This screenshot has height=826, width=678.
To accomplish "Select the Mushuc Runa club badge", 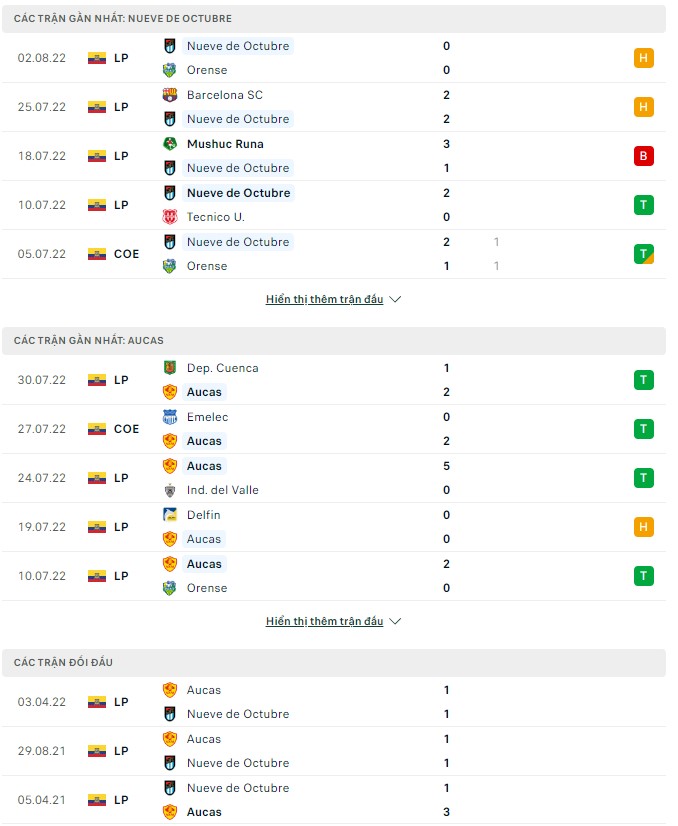I will (x=171, y=144).
